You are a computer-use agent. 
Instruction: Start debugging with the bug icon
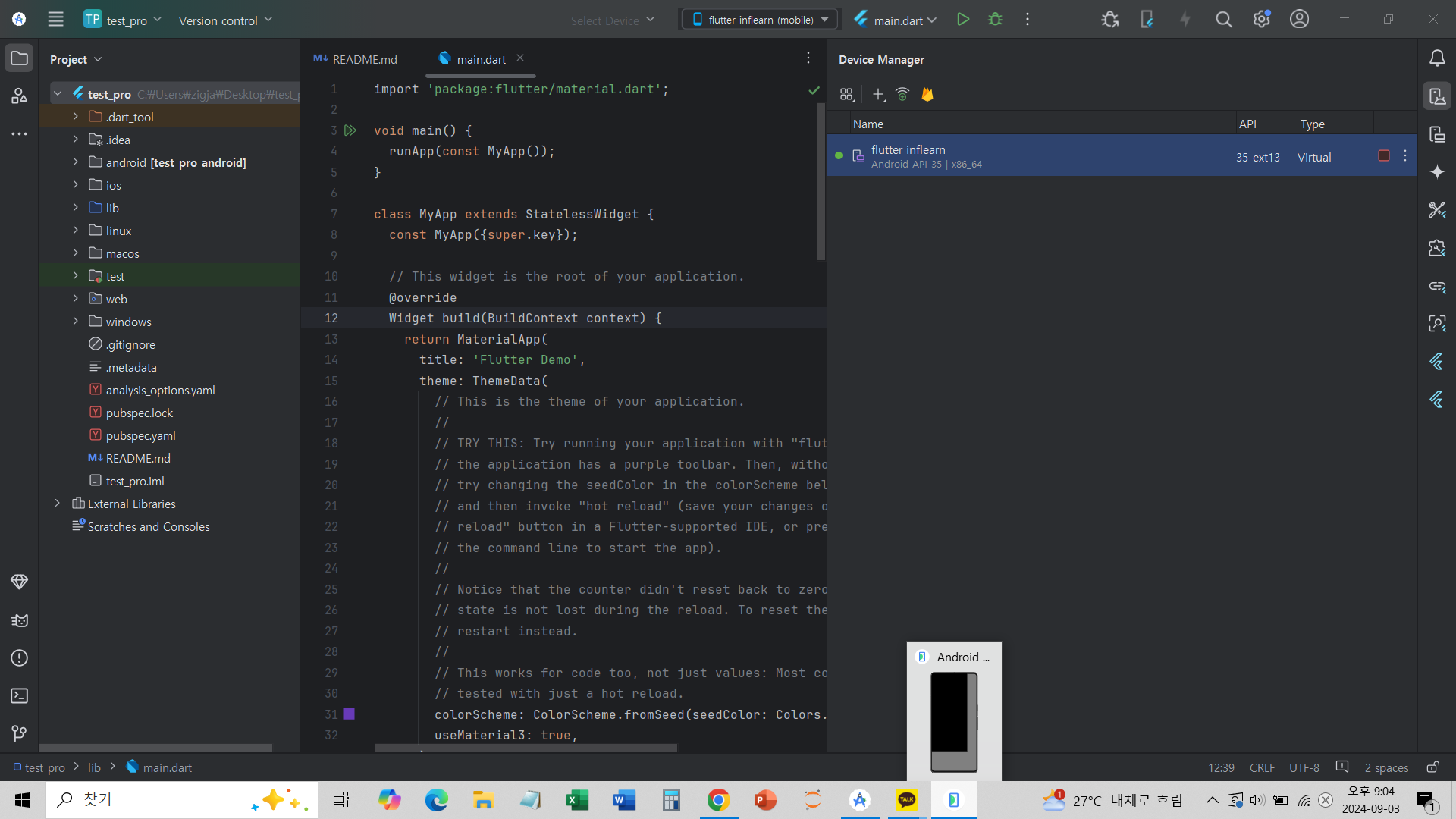tap(996, 20)
